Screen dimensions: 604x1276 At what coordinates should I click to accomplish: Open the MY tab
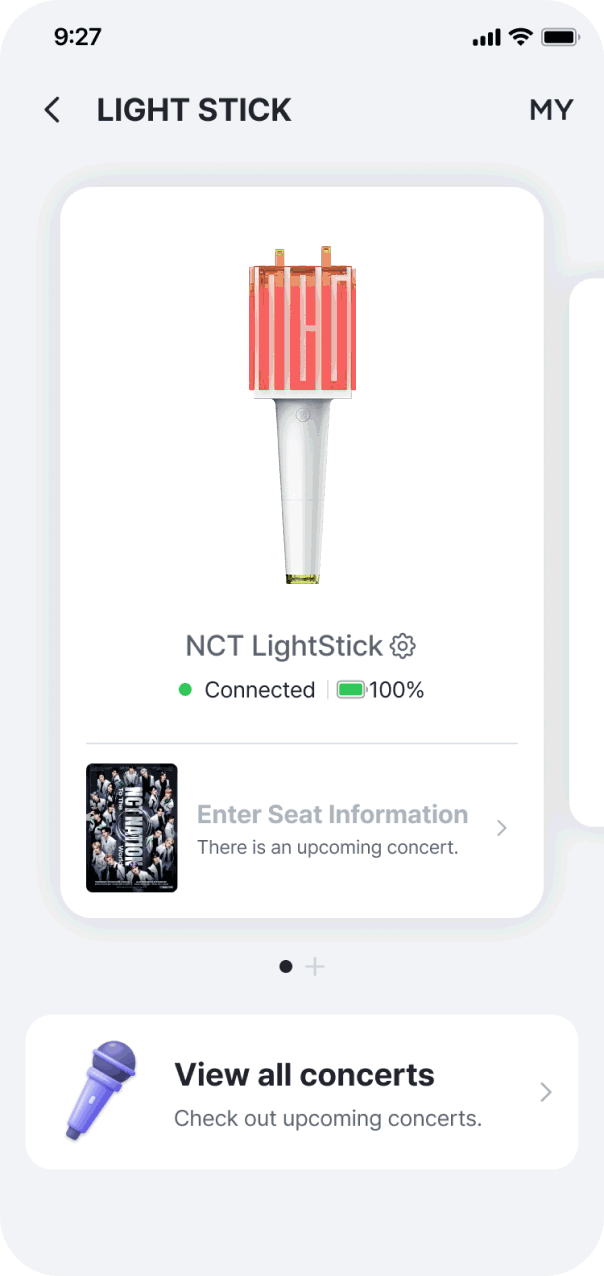tap(551, 110)
